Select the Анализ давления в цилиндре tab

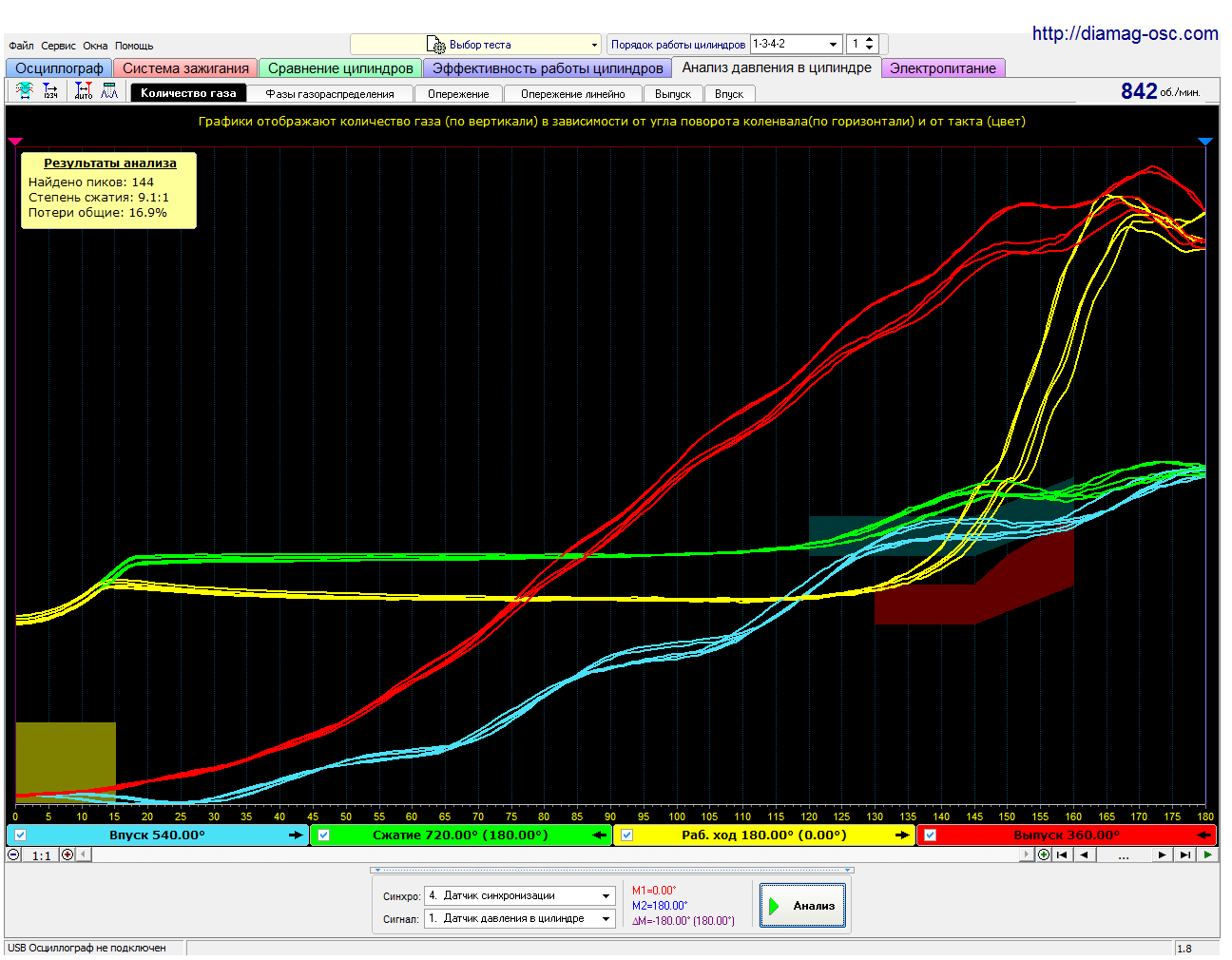pyautogui.click(x=777, y=67)
